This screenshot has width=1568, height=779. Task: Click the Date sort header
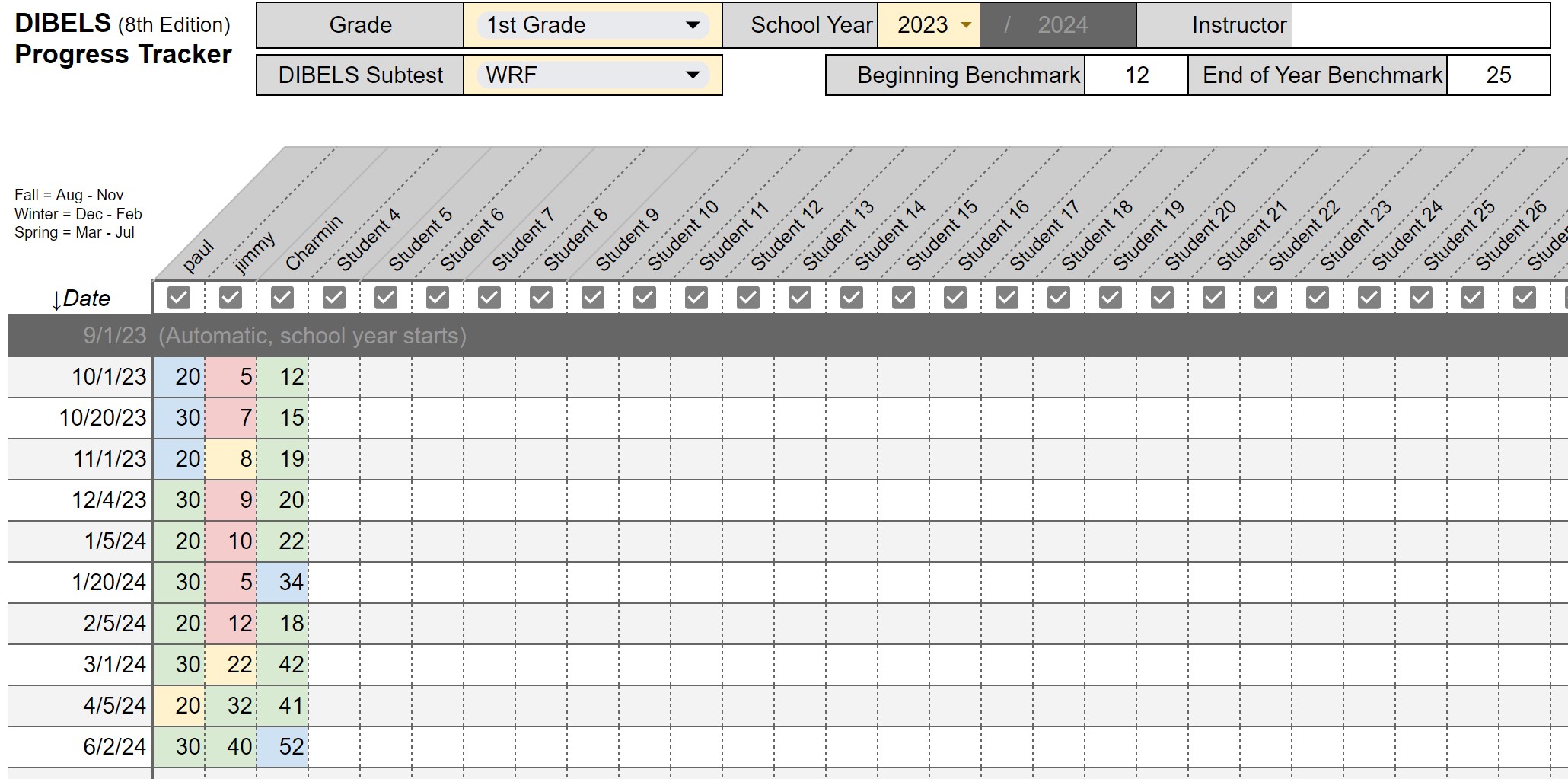point(82,297)
